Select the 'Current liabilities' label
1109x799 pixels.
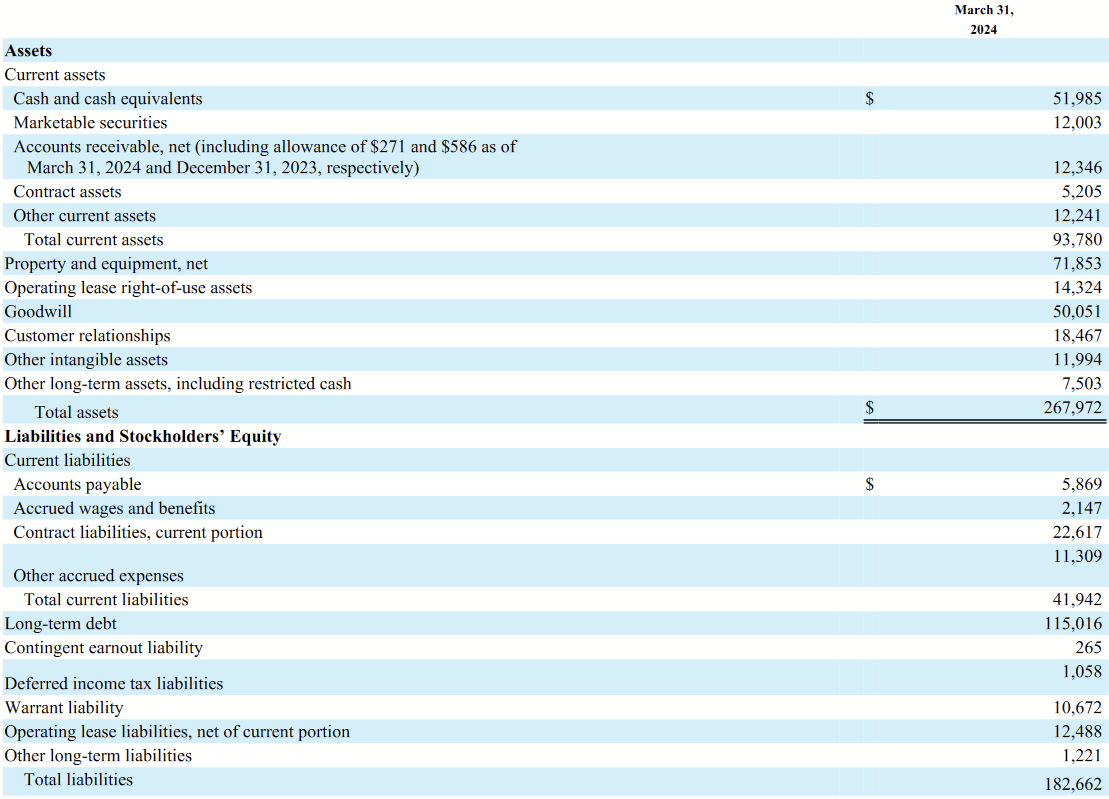[67, 460]
